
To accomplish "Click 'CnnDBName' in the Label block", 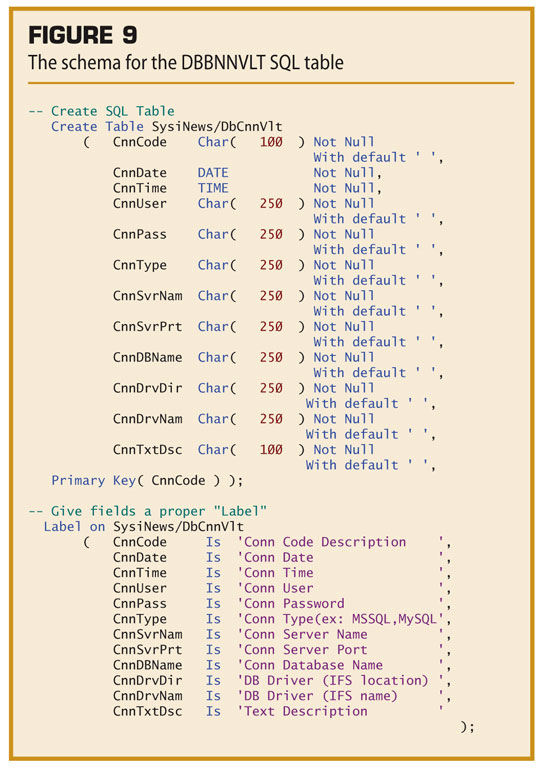I will click(x=147, y=665).
